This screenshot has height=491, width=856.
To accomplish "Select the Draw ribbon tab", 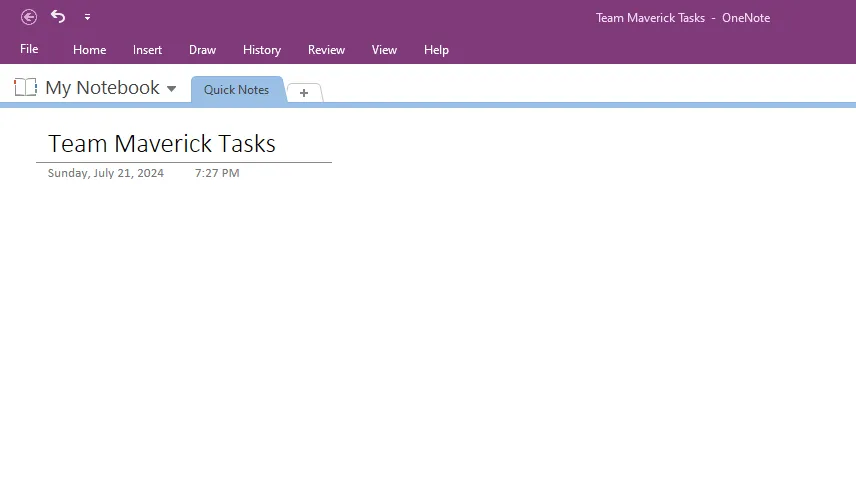I will coord(203,50).
